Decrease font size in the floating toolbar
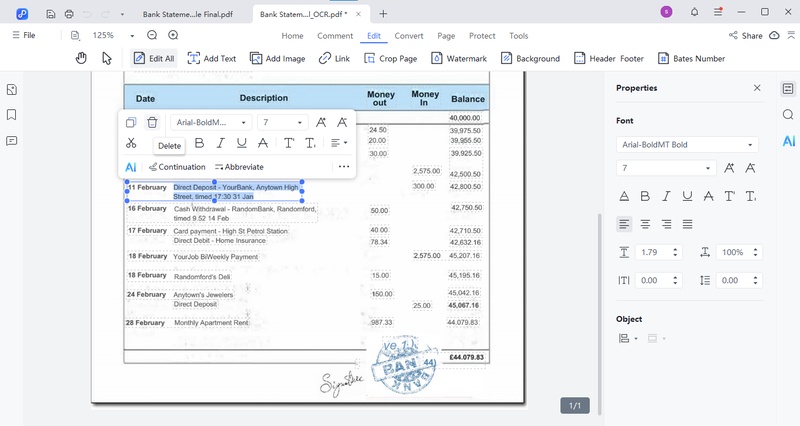 click(342, 122)
